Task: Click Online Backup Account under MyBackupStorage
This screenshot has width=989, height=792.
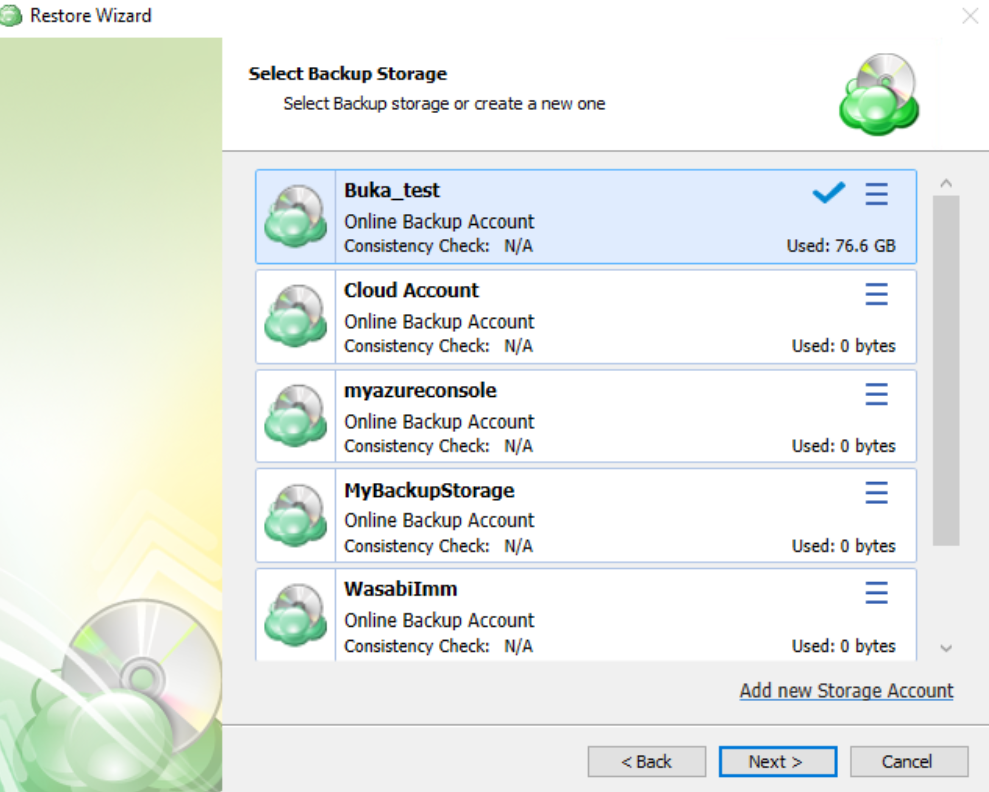Action: pyautogui.click(x=439, y=520)
